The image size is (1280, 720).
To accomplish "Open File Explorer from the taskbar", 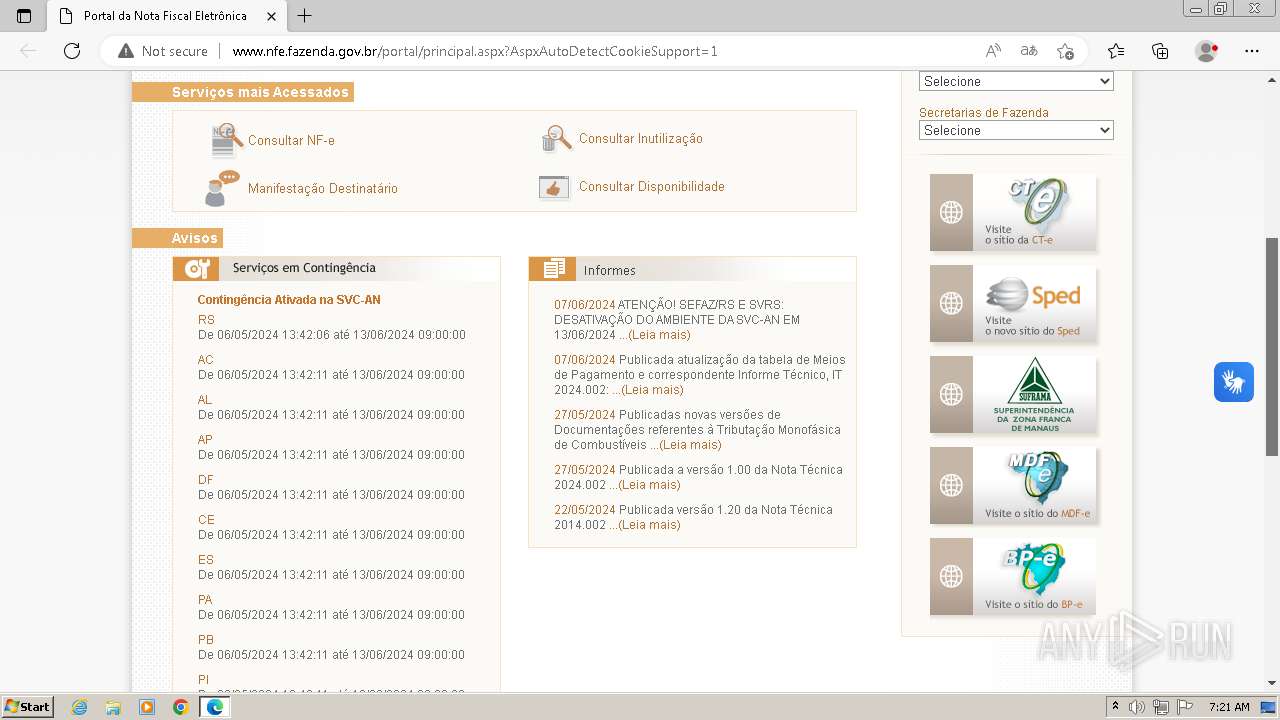I will coord(113,707).
